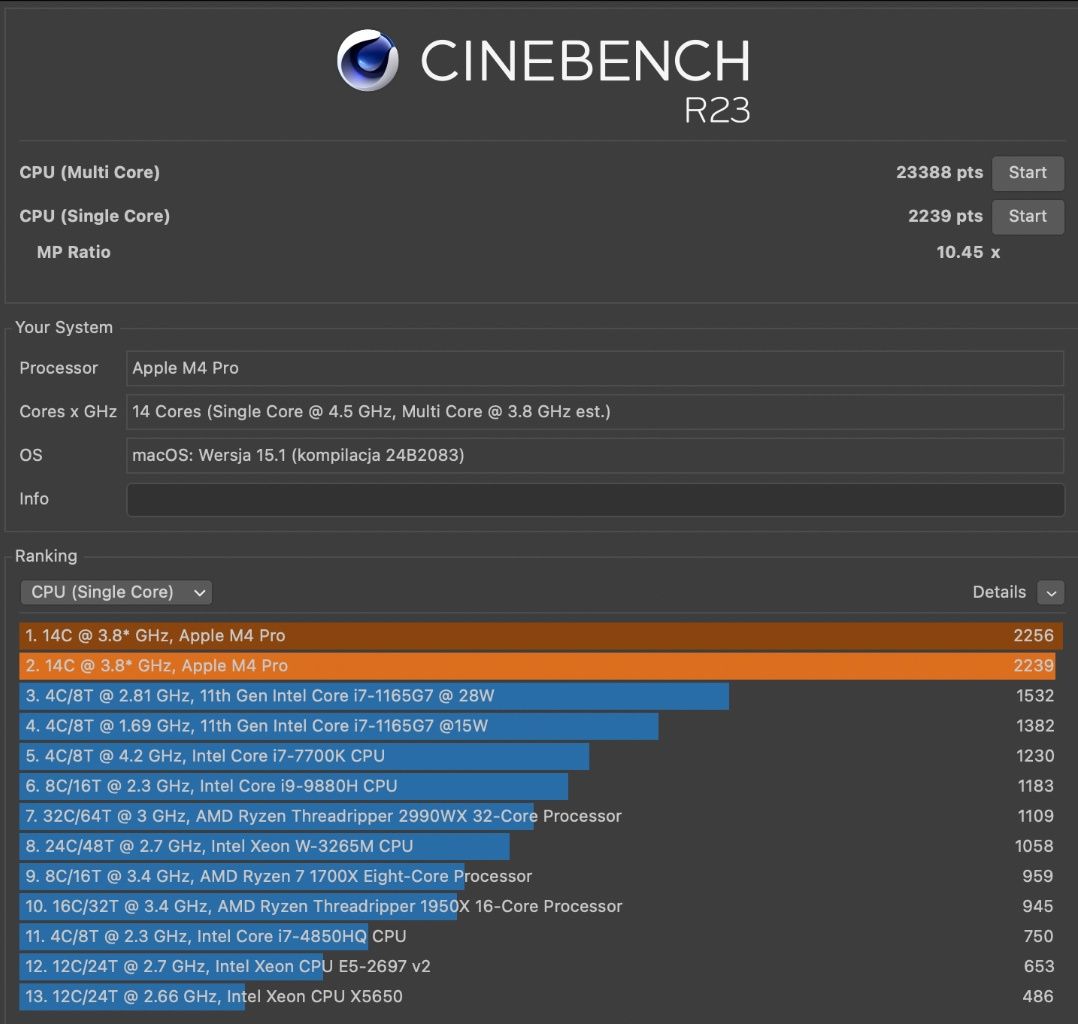
Task: Select the Threadripper 1950X row
Action: click(540, 906)
